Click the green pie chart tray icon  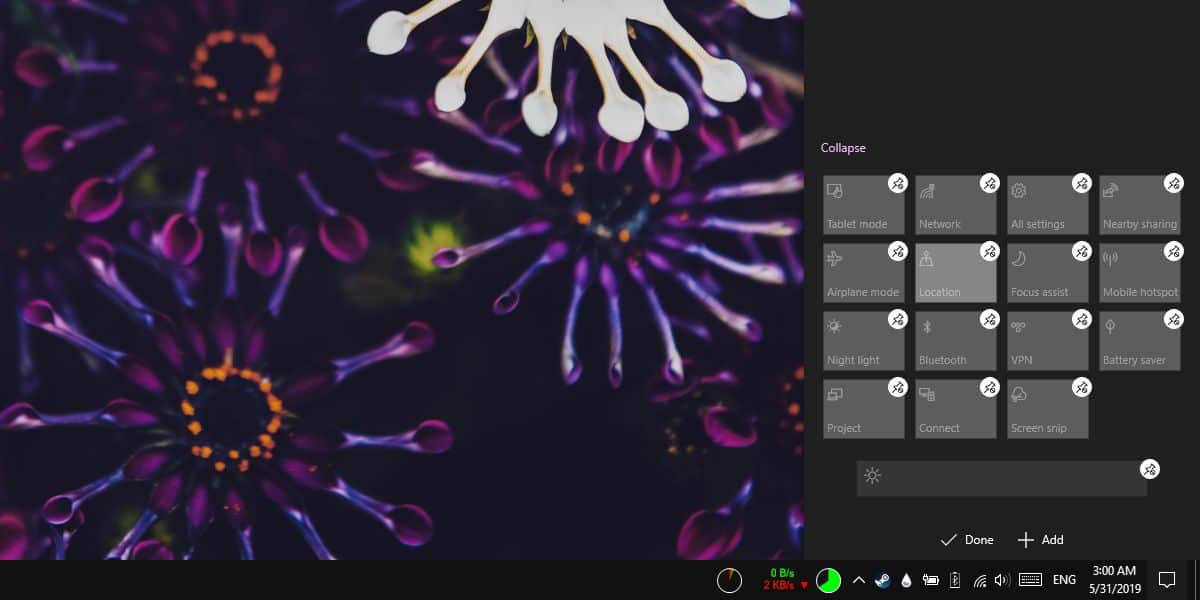(x=828, y=581)
